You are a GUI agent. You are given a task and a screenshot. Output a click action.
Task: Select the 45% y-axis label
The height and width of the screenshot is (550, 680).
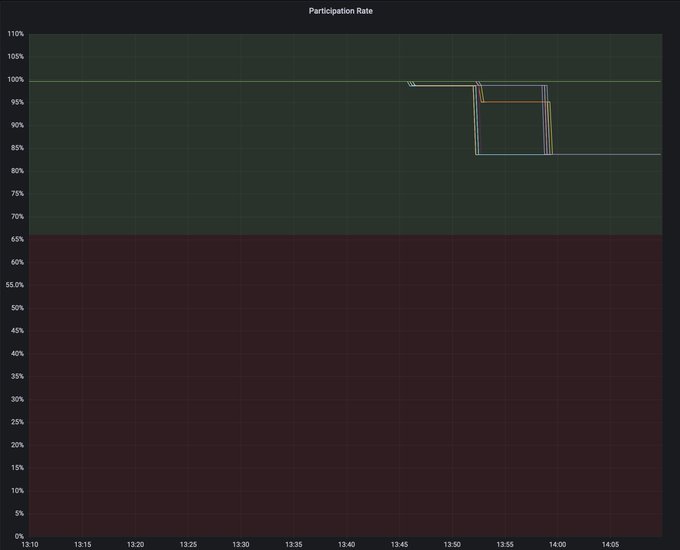[x=17, y=331]
